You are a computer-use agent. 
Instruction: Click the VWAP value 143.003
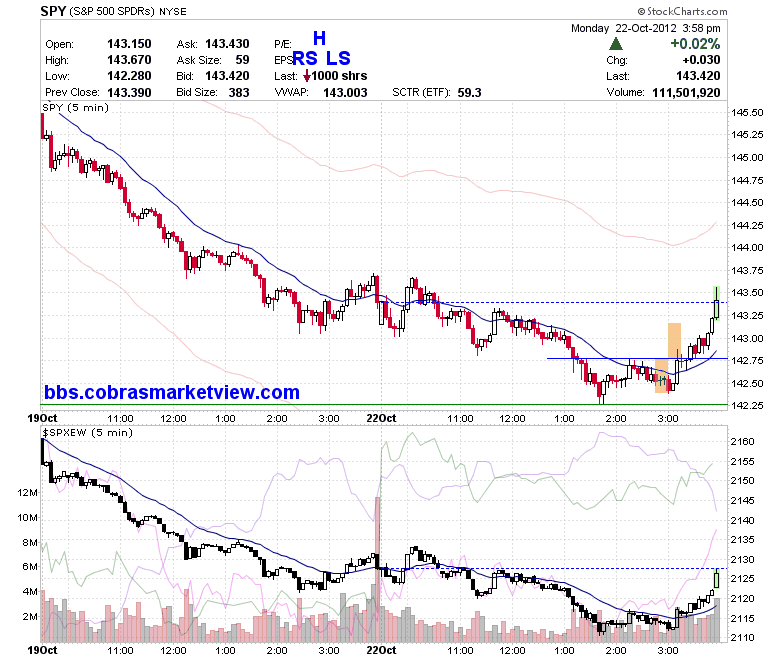tap(345, 93)
